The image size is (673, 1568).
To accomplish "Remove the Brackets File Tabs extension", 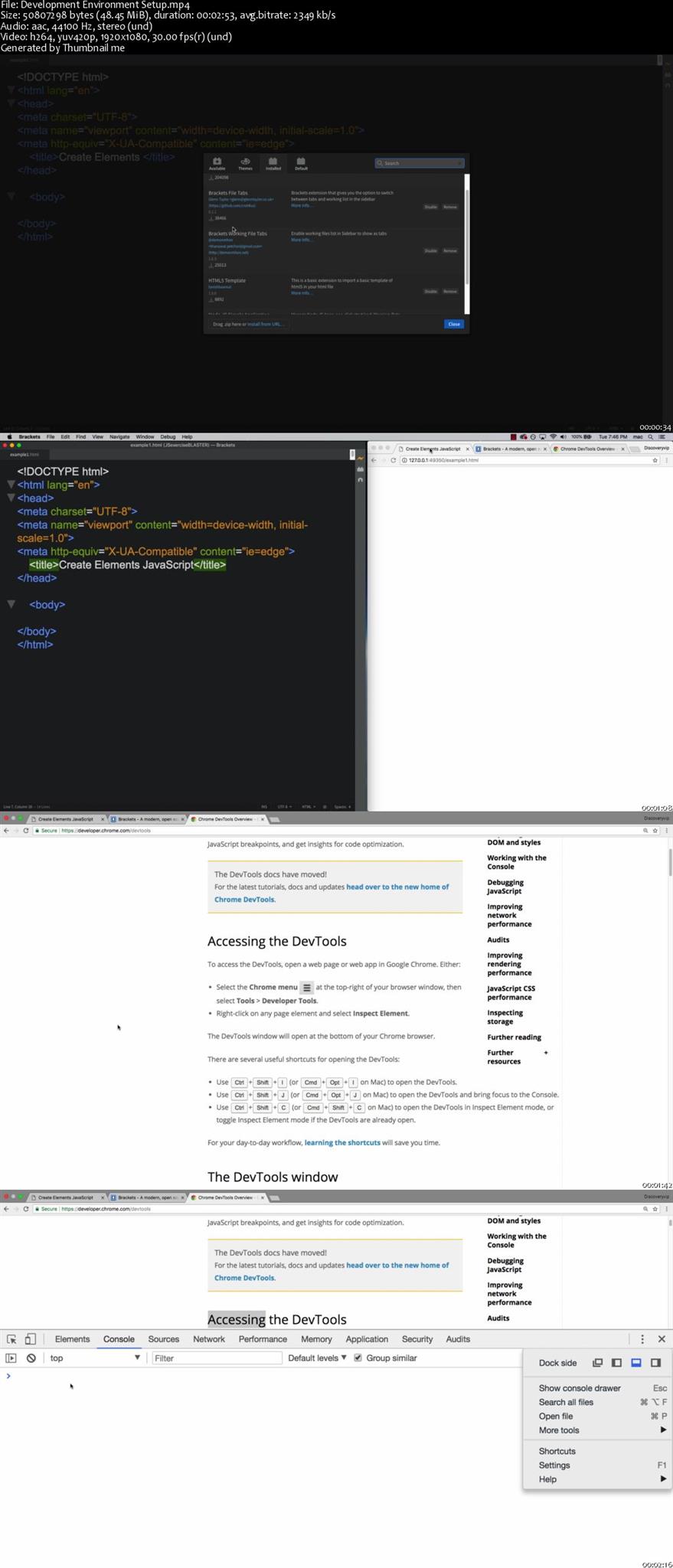I will (x=450, y=207).
